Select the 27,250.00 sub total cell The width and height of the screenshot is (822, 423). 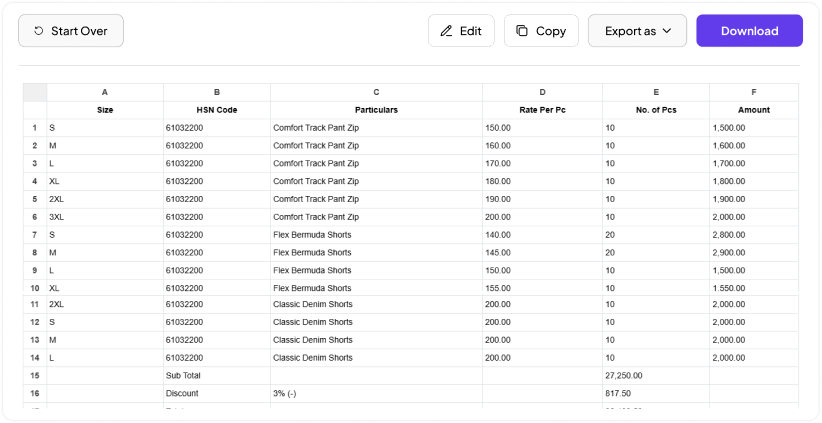click(x=656, y=376)
